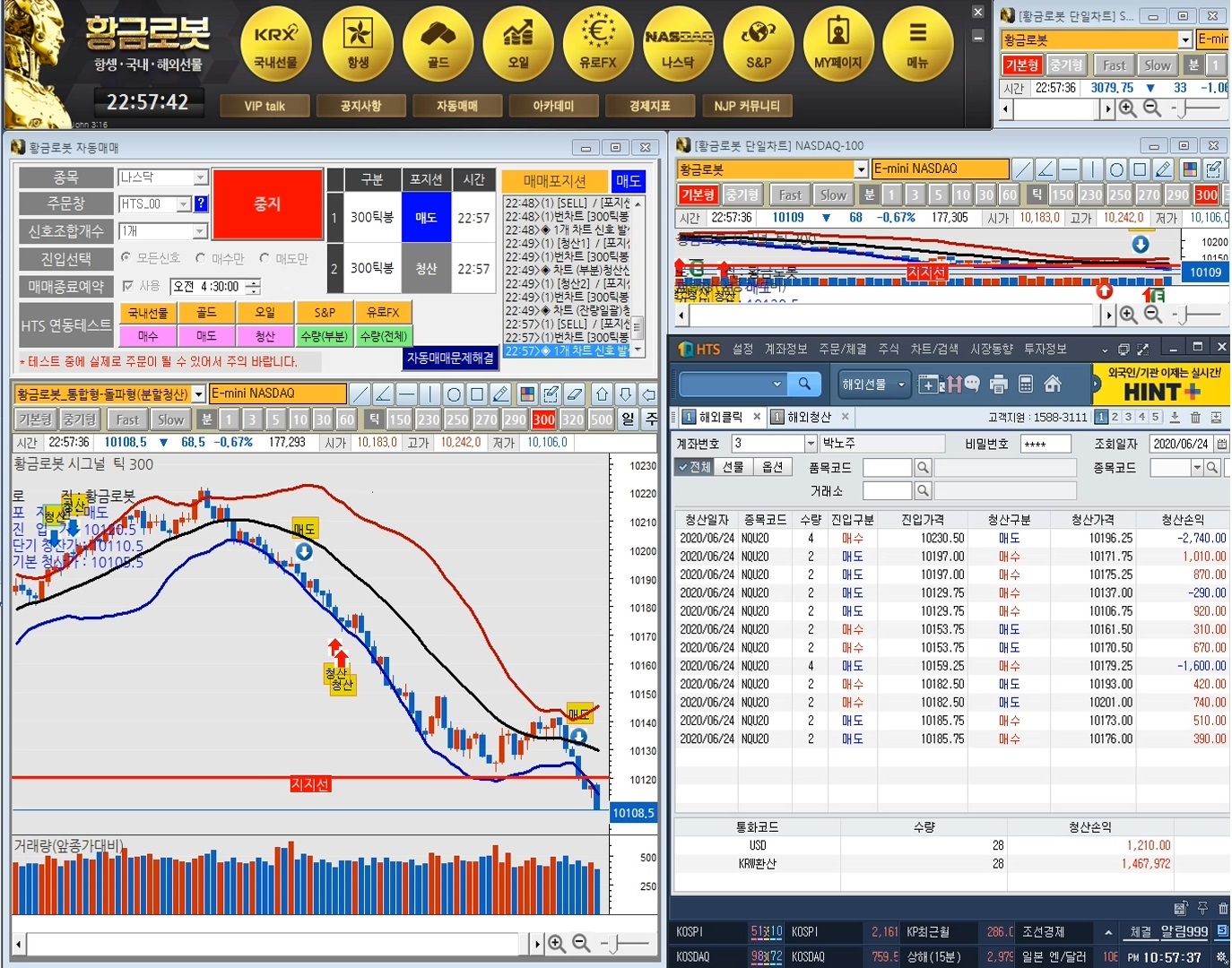Click the 자동매매문제해결 button

coord(450,358)
